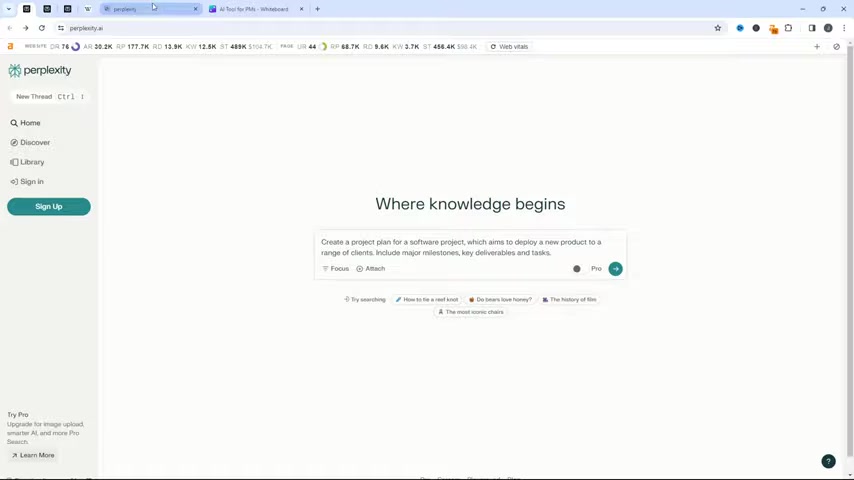Viewport: 854px width, 480px height.
Task: Bookmark this page with the star
Action: (x=718, y=28)
